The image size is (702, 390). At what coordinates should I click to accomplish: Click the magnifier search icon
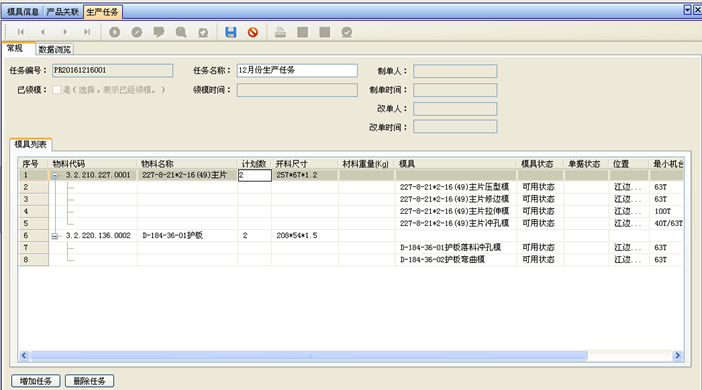coord(181,32)
